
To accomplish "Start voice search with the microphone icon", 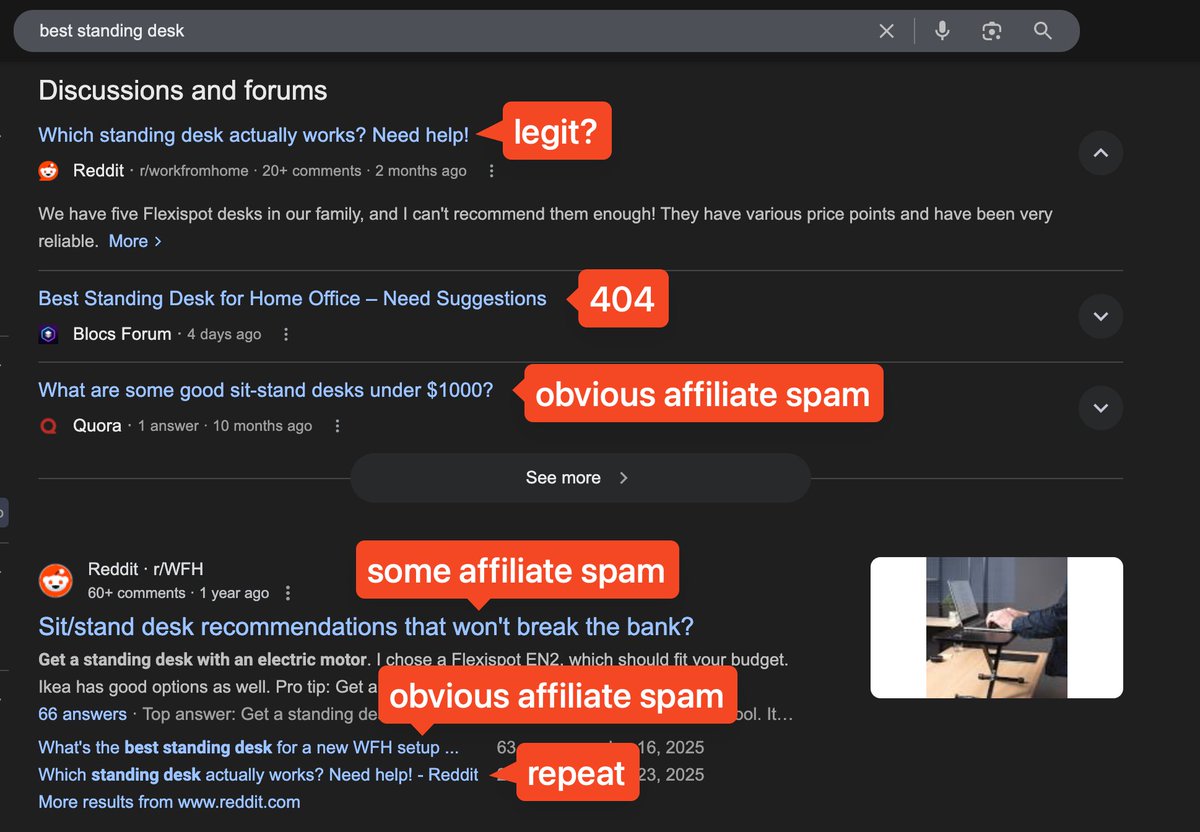I will click(x=942, y=31).
